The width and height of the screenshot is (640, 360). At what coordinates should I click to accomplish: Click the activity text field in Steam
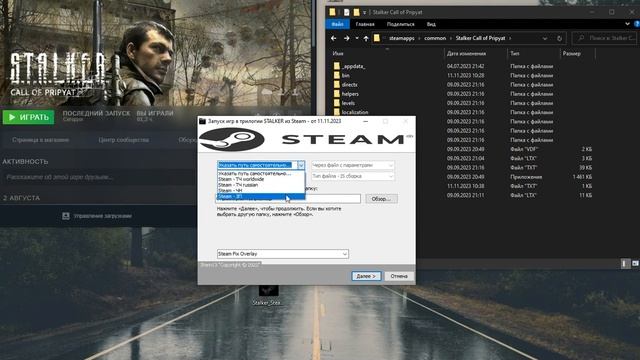98,177
